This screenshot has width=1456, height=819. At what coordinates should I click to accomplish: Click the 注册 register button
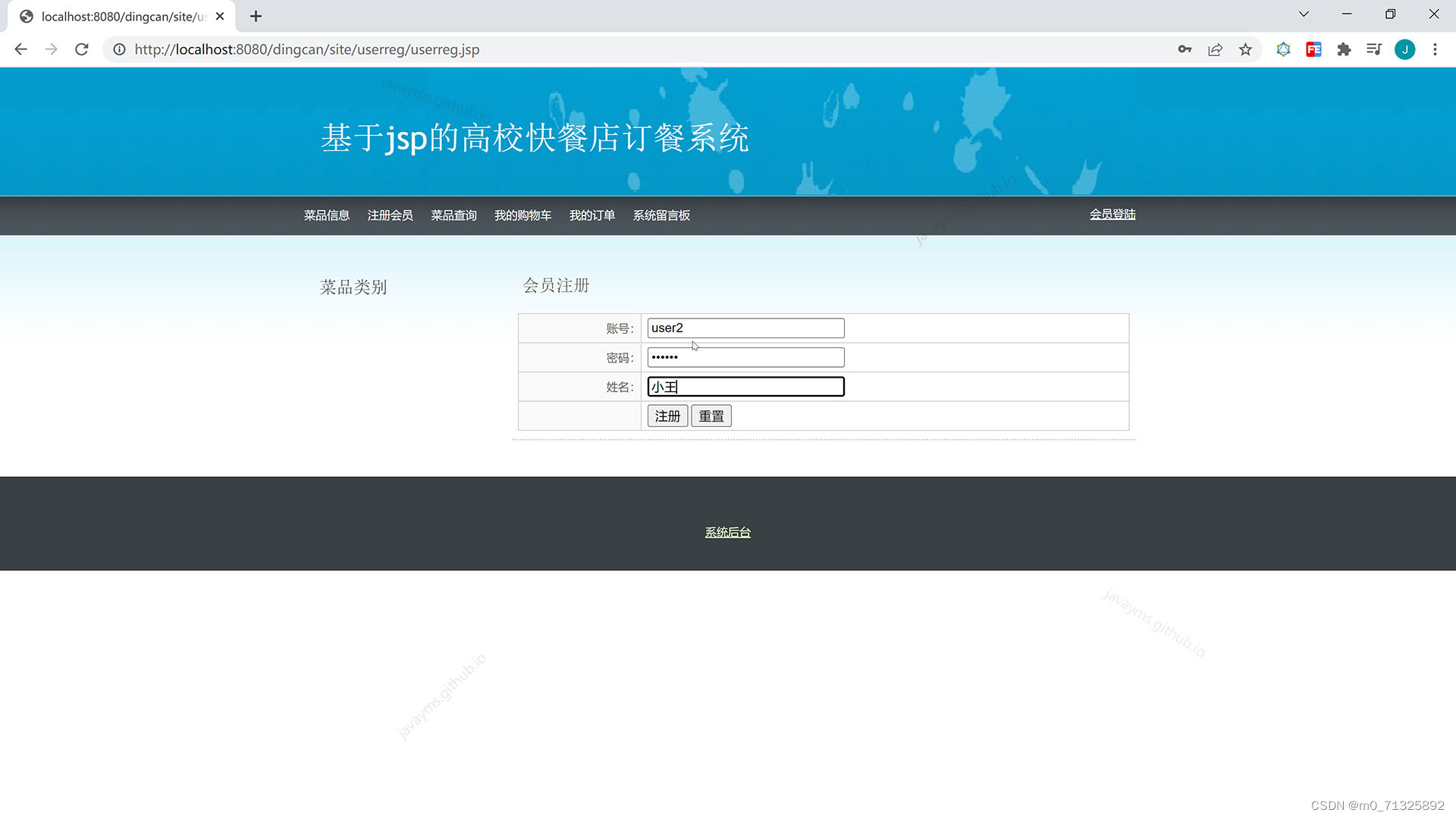(x=667, y=416)
